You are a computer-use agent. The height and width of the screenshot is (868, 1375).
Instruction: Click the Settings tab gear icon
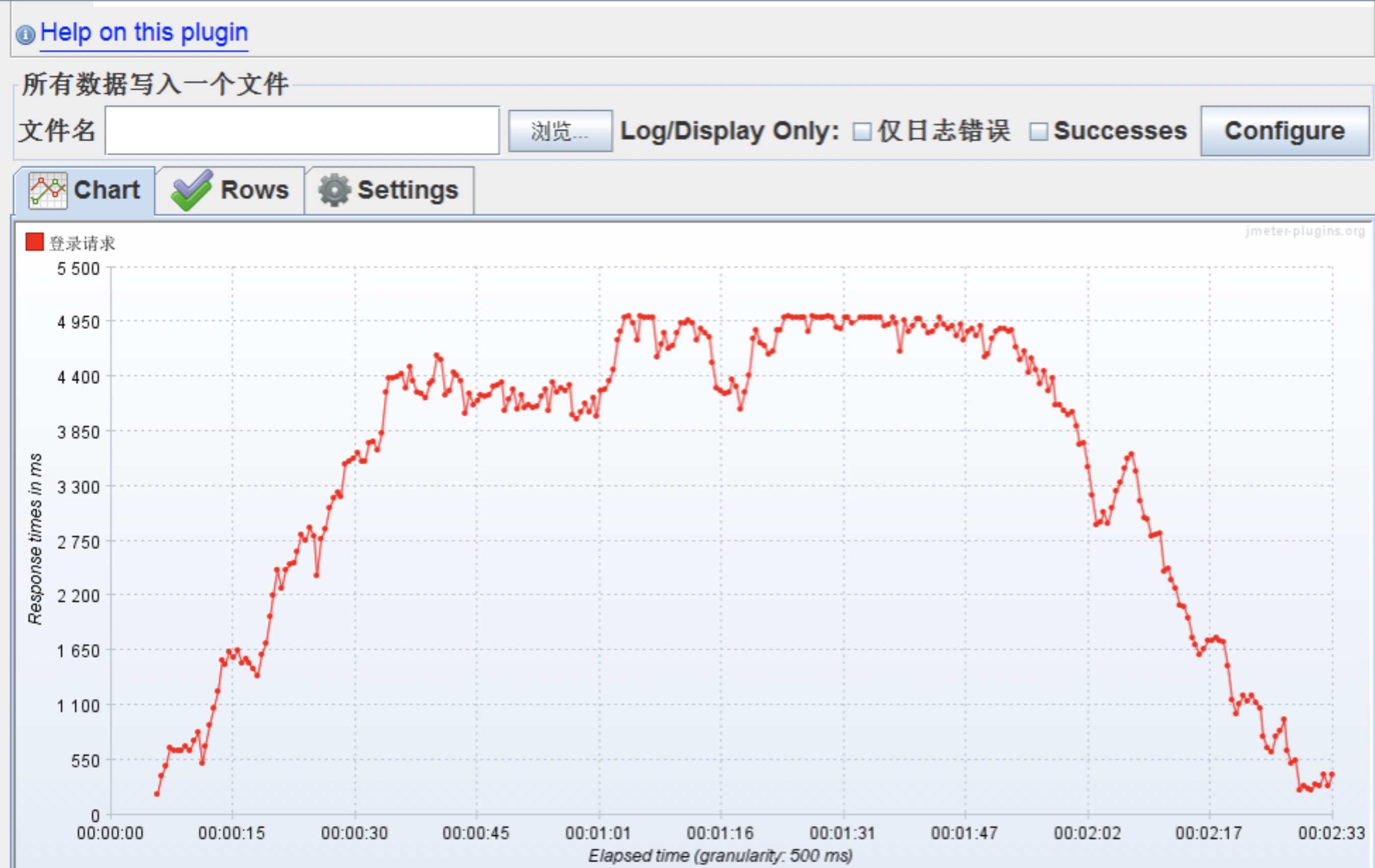[x=334, y=190]
